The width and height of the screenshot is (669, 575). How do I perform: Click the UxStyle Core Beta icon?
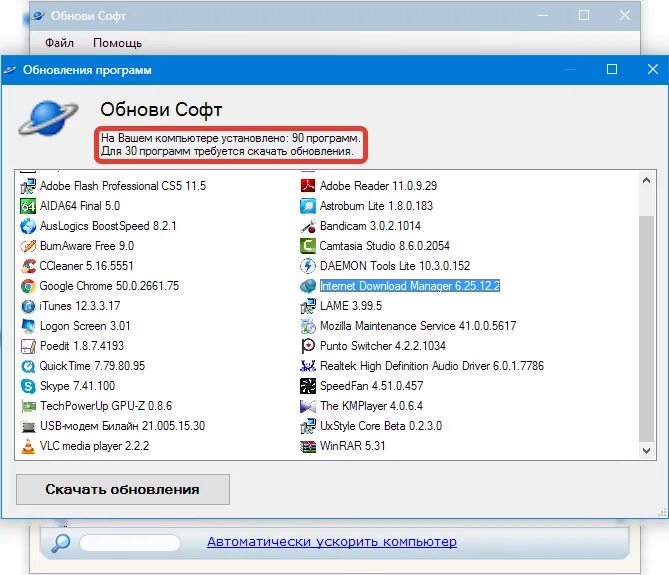click(308, 426)
